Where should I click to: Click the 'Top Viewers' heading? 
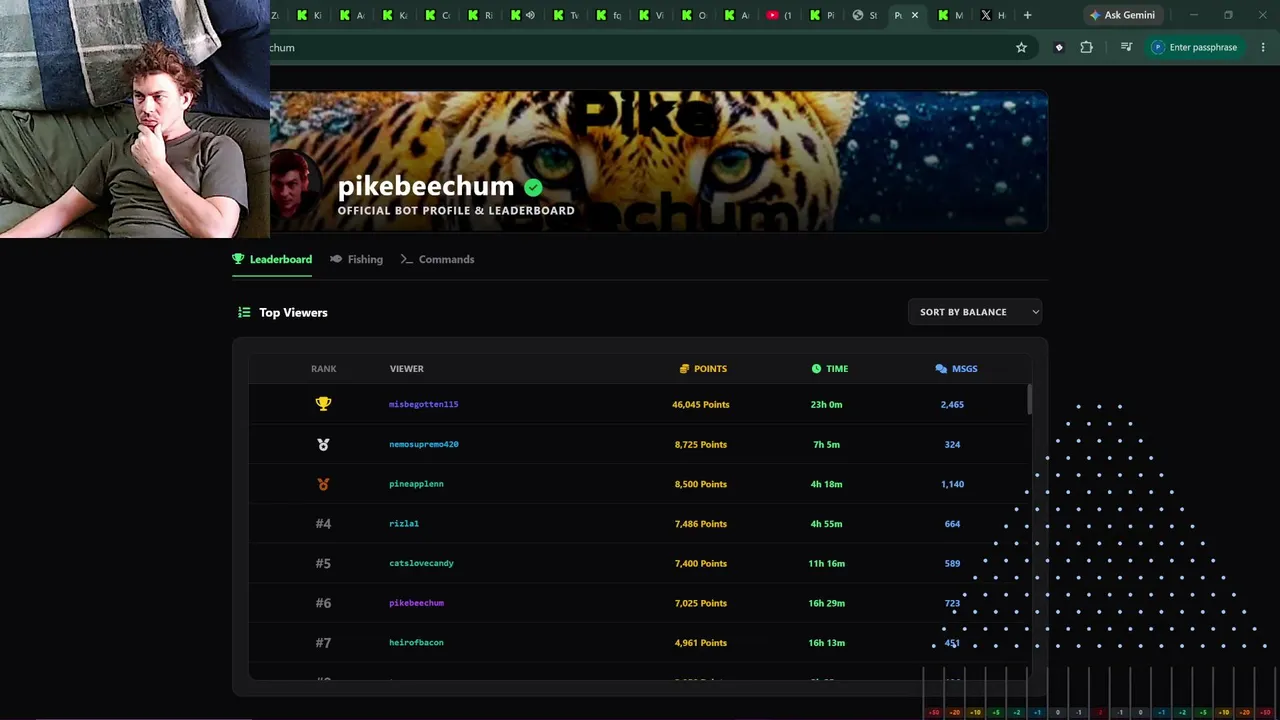click(293, 312)
